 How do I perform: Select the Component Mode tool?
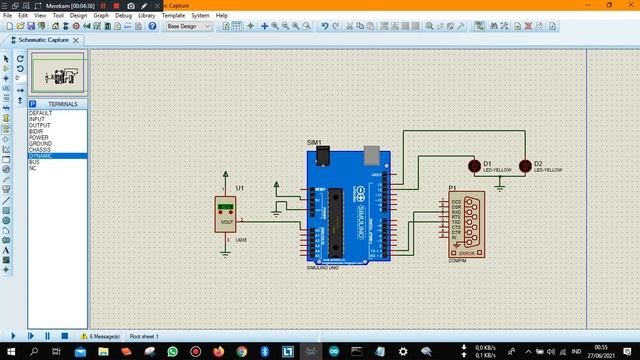6,69
